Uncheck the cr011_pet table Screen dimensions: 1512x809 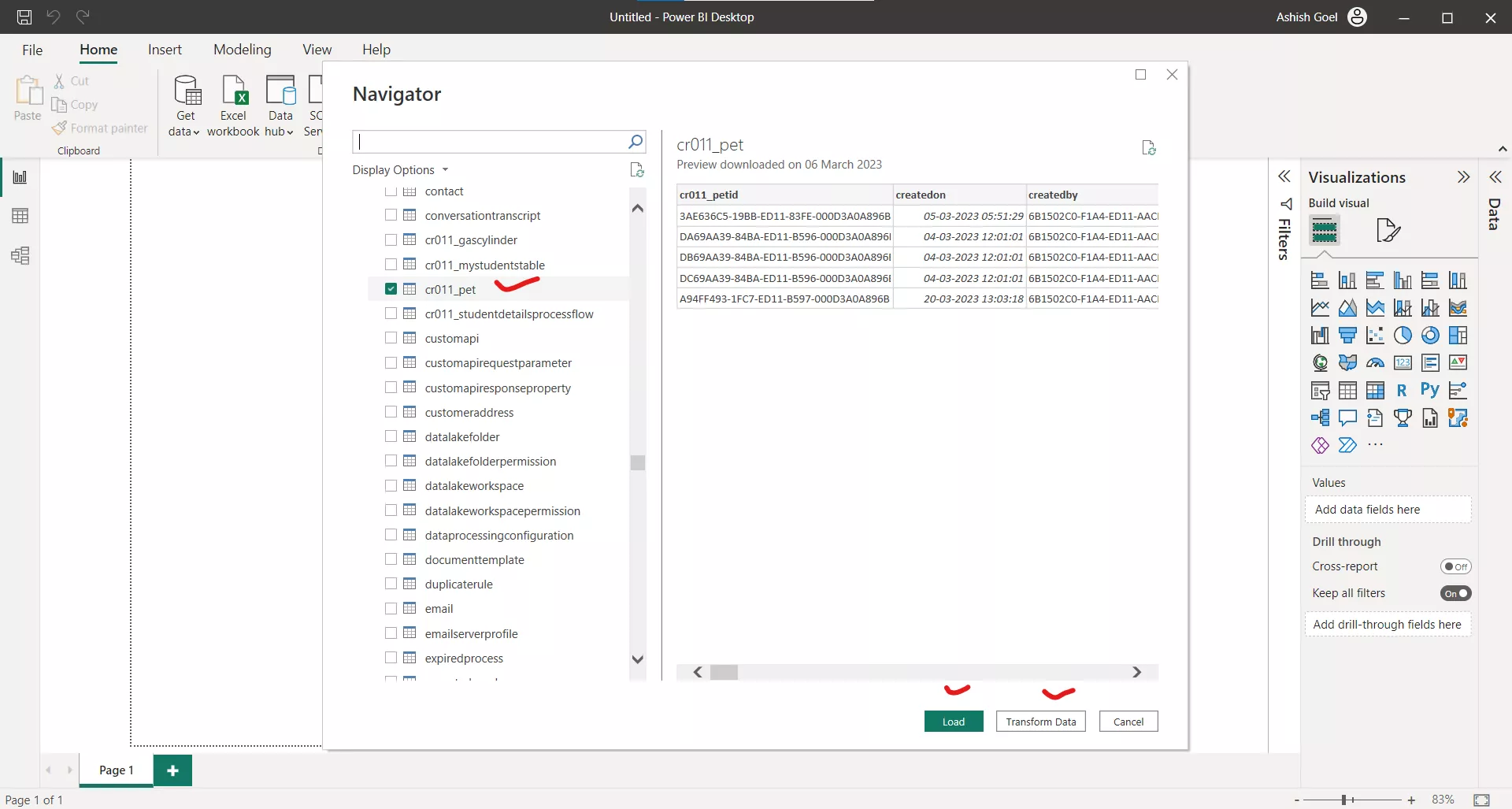coord(391,288)
